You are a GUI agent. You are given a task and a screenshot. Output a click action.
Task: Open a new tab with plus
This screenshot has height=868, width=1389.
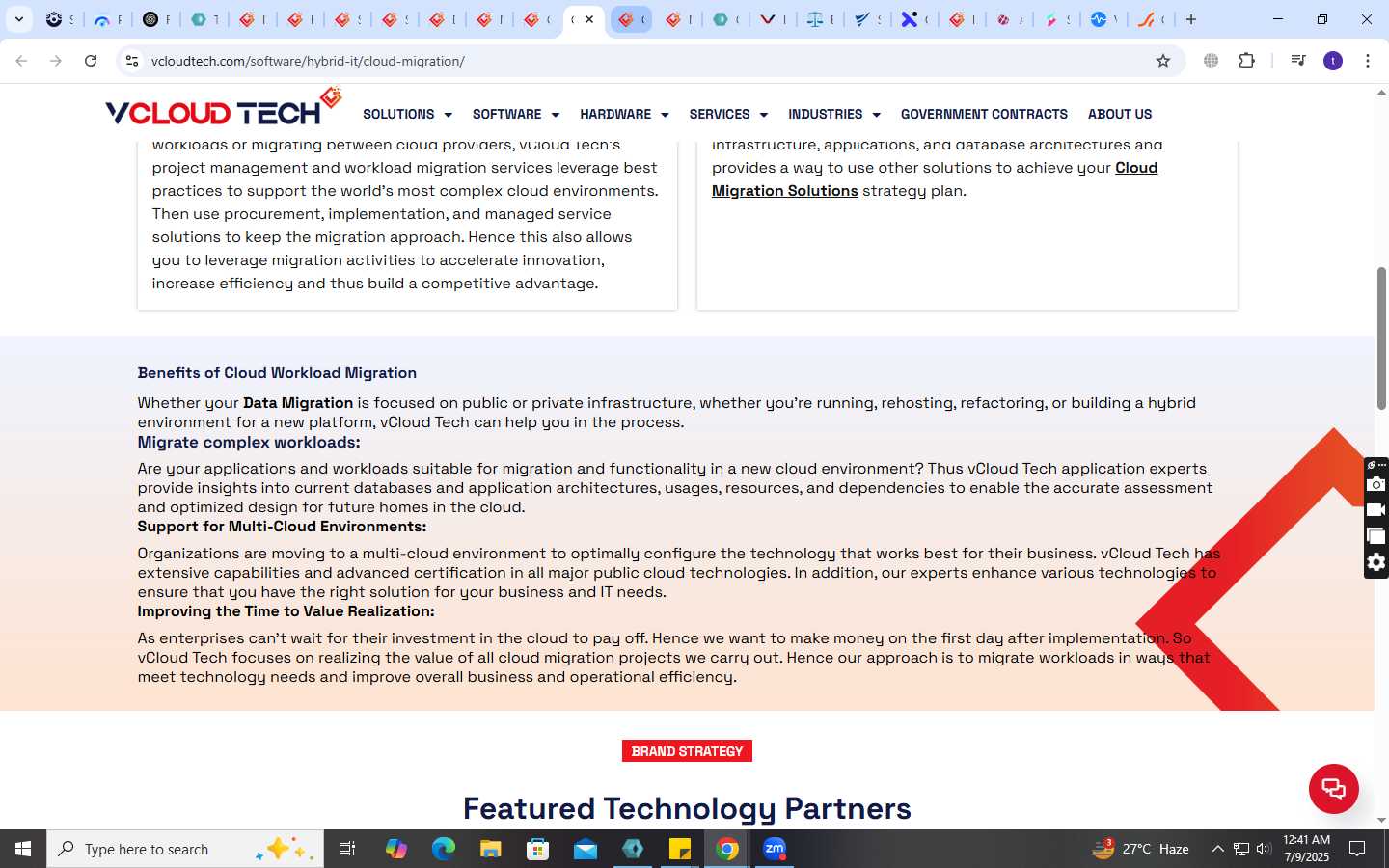1191,19
